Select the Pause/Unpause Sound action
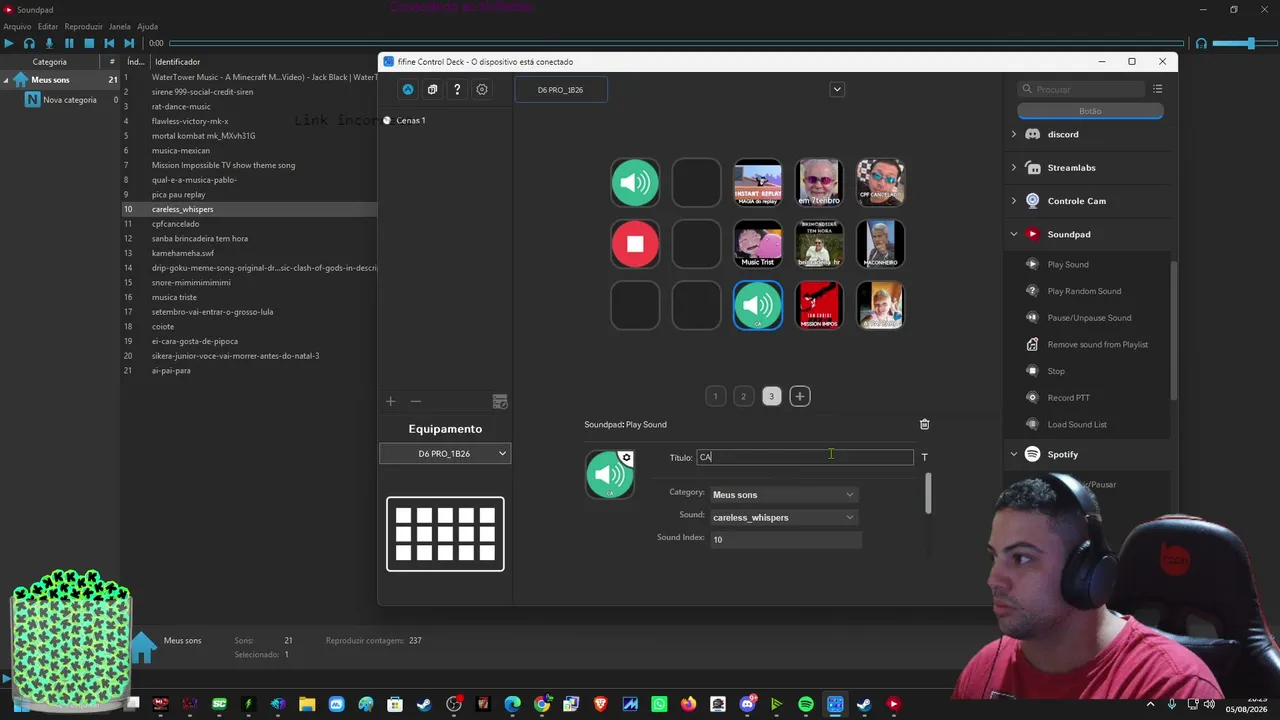This screenshot has height=720, width=1280. [1089, 318]
